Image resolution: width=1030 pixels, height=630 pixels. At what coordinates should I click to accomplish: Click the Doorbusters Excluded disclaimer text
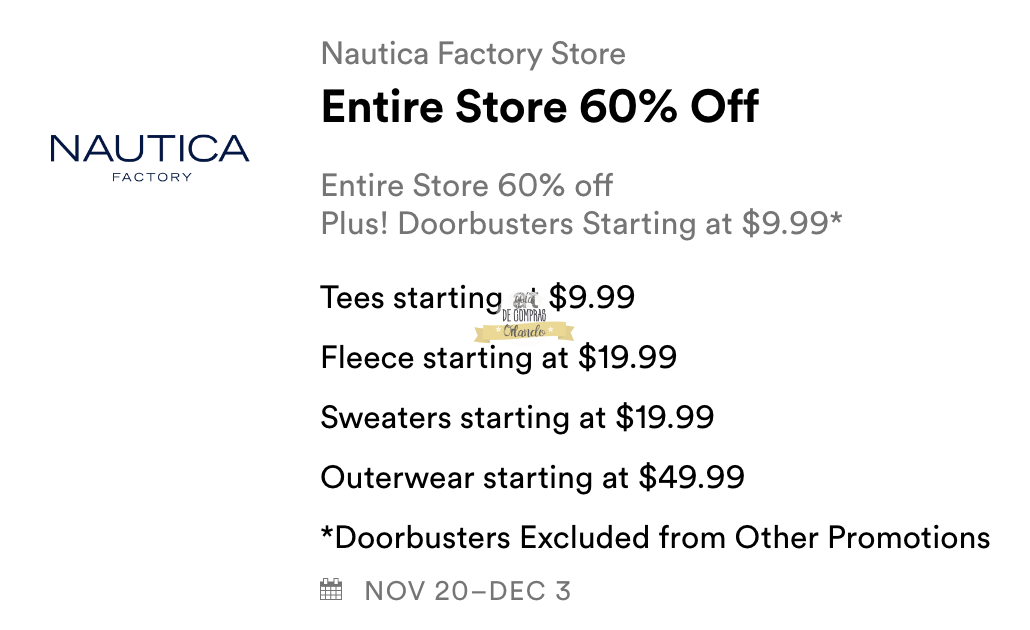coord(655,537)
